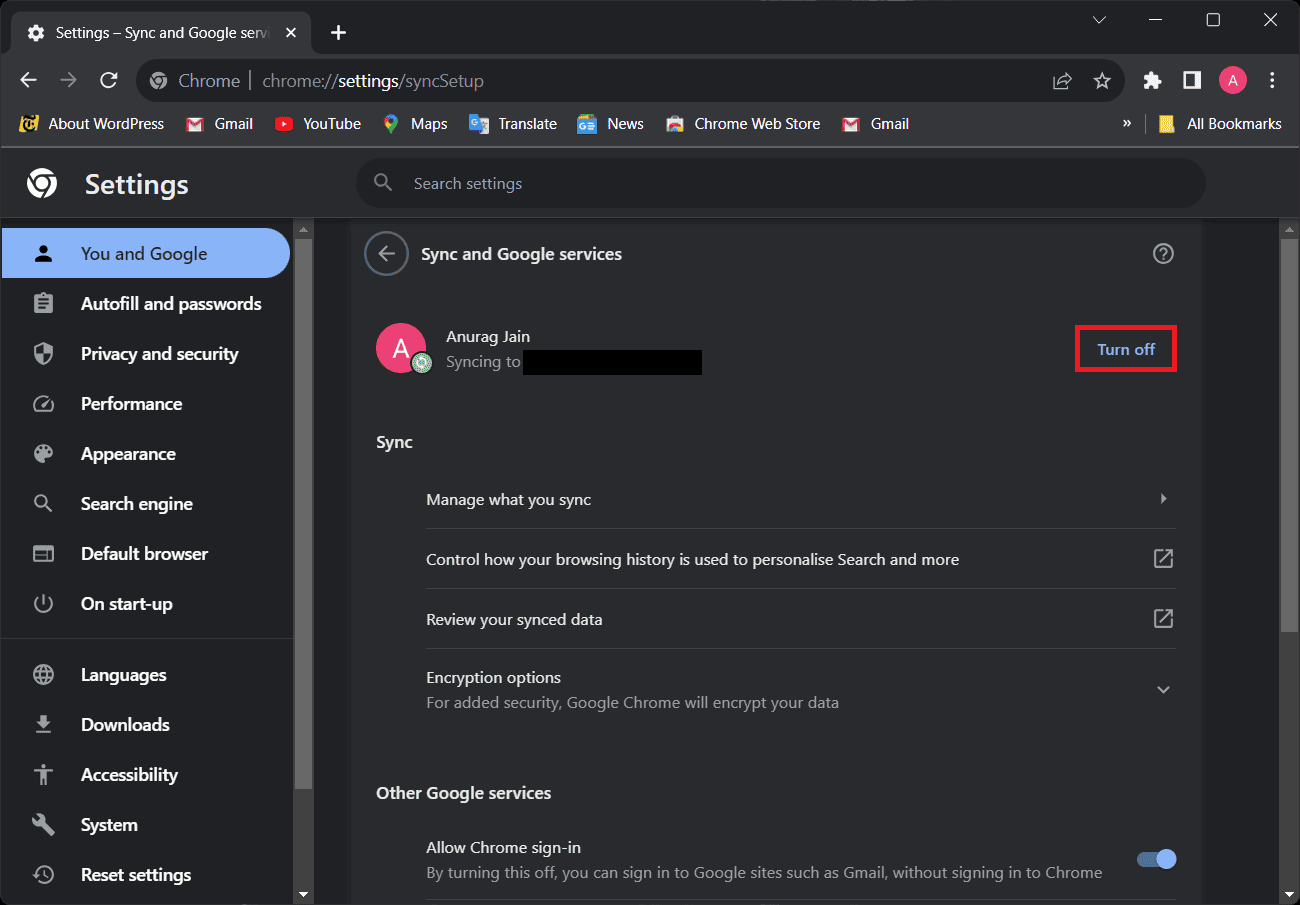This screenshot has width=1300, height=905.
Task: Open the Extensions puzzle piece icon
Action: [x=1152, y=81]
